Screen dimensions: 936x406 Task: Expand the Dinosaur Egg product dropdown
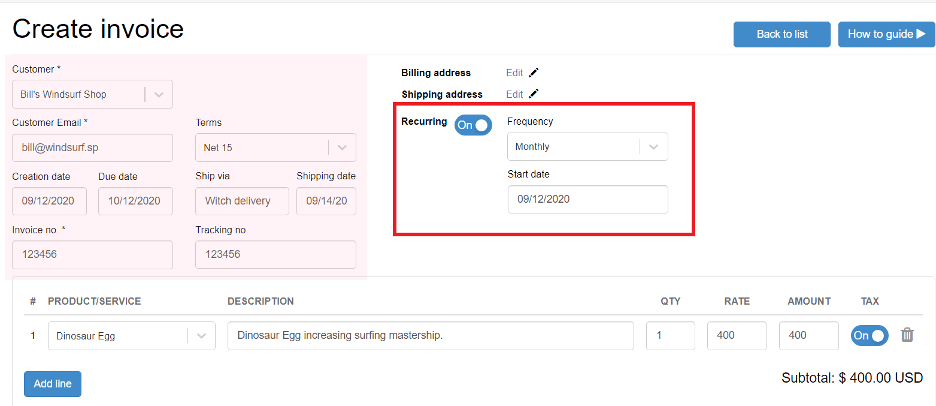[x=131, y=336]
